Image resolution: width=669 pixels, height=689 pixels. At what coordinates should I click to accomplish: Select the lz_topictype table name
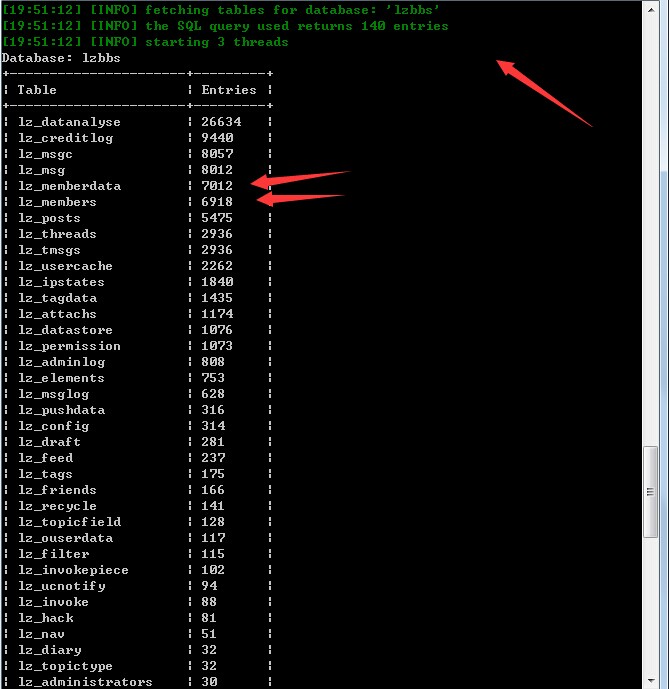coord(65,666)
